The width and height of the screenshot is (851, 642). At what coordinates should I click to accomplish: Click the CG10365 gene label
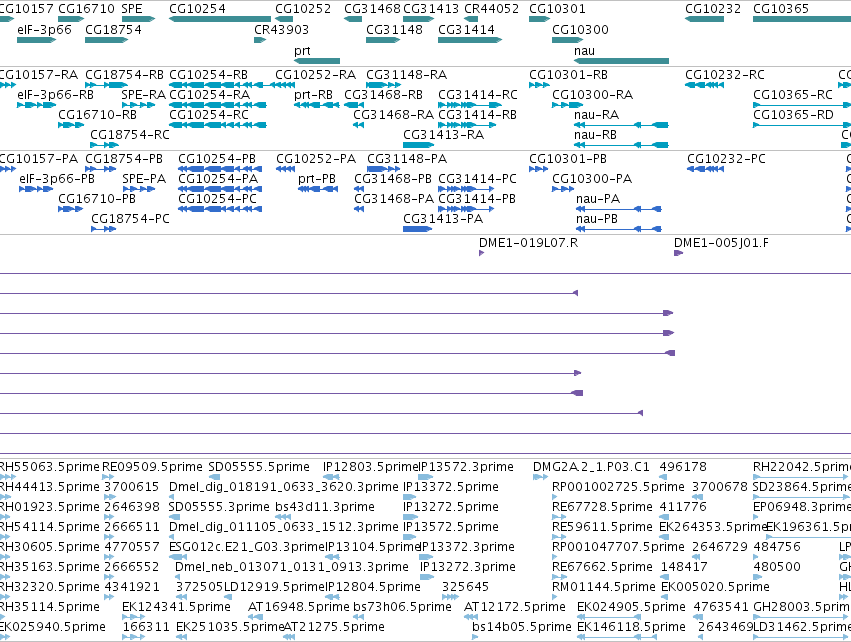tap(781, 9)
